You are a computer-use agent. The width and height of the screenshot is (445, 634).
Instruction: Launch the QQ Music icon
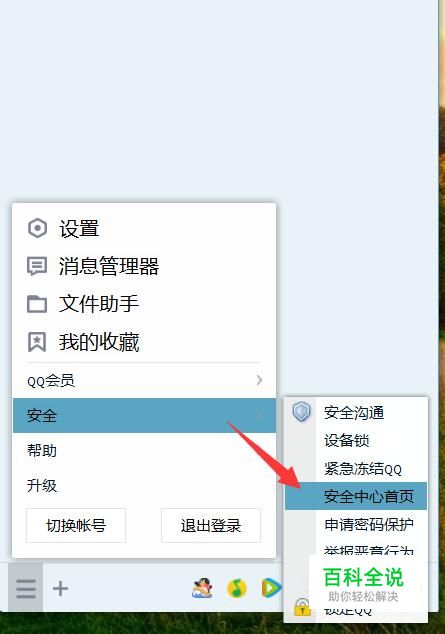coord(237,588)
